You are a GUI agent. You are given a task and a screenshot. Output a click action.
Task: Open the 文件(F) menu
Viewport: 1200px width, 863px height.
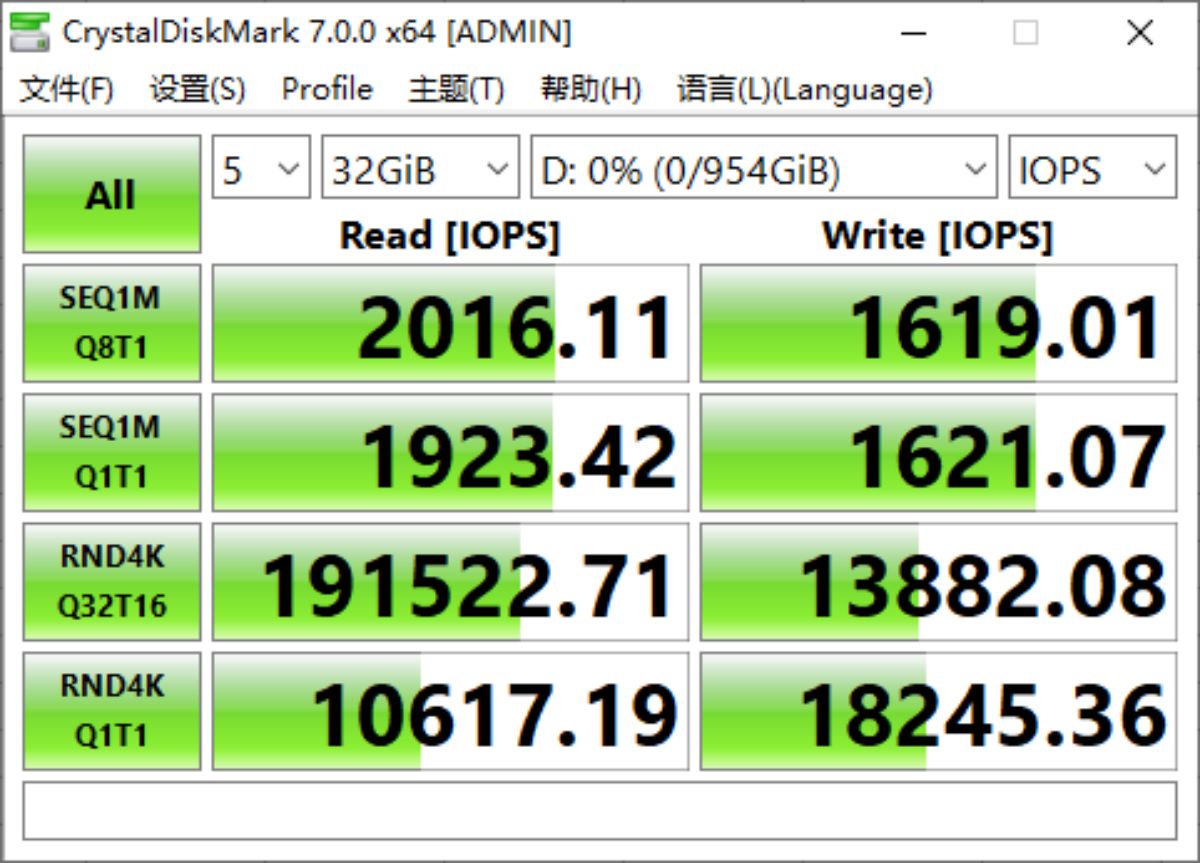(x=67, y=90)
